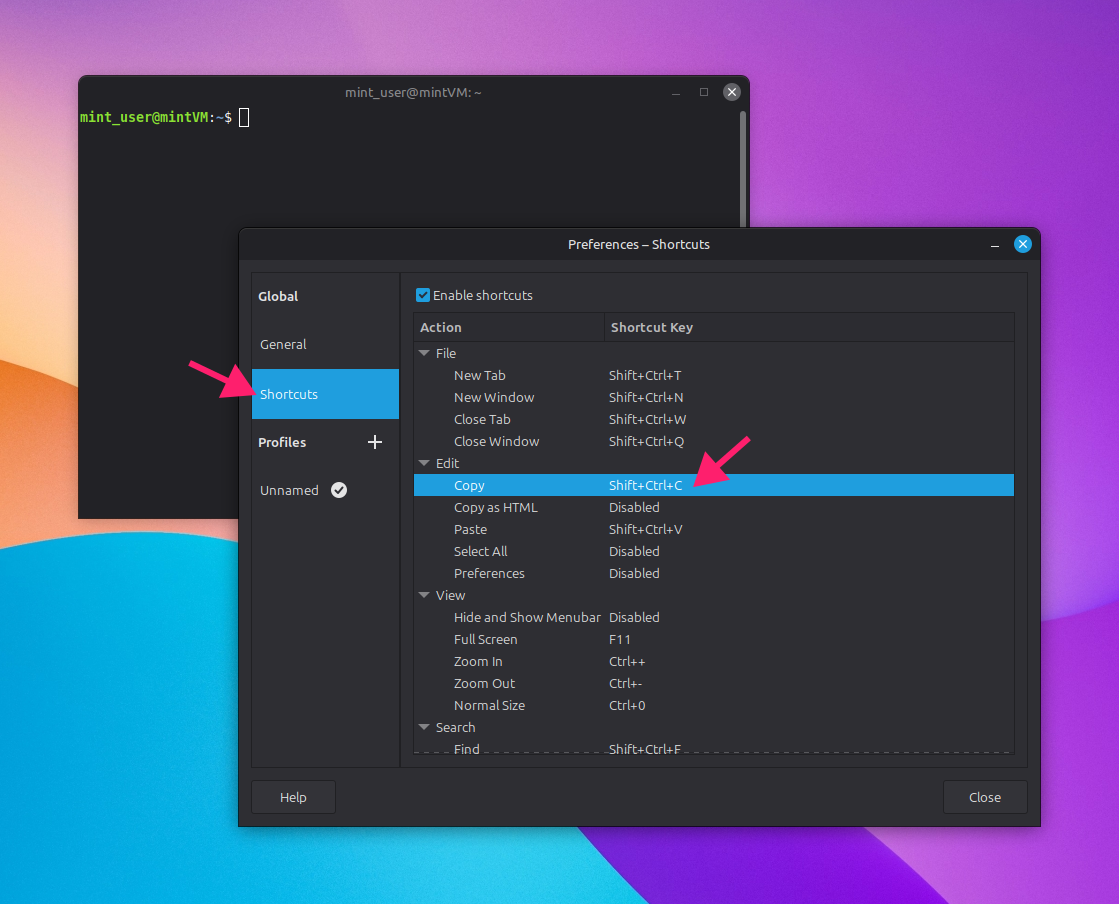Screen dimensions: 1119x904
Task: Select the Copy as HTML action row
Action: tap(714, 507)
